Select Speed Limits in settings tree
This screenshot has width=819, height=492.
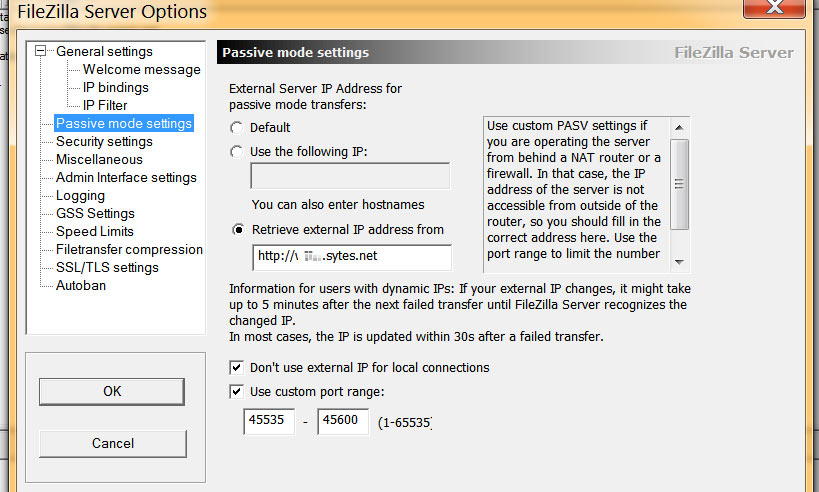coord(95,232)
